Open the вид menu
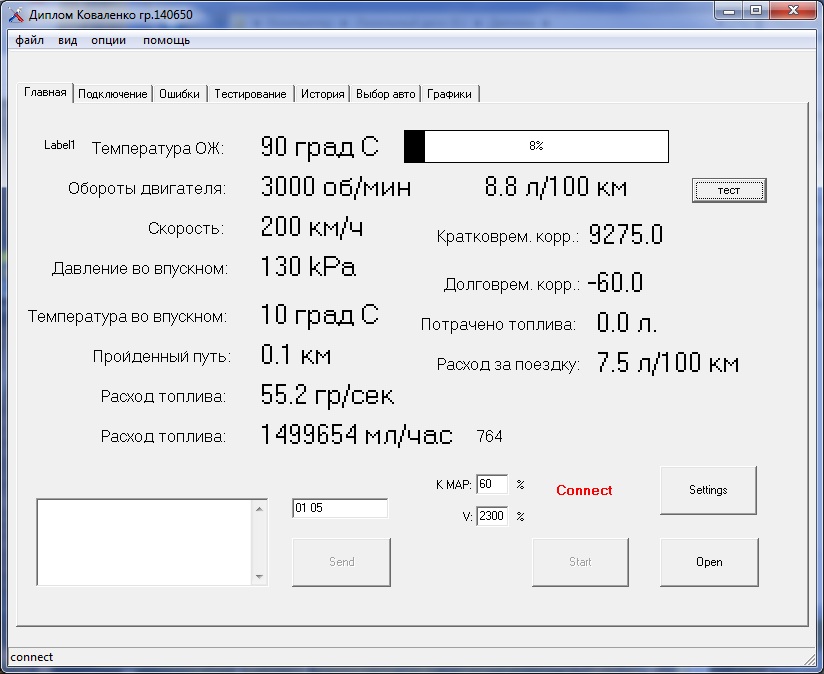 pyautogui.click(x=67, y=40)
